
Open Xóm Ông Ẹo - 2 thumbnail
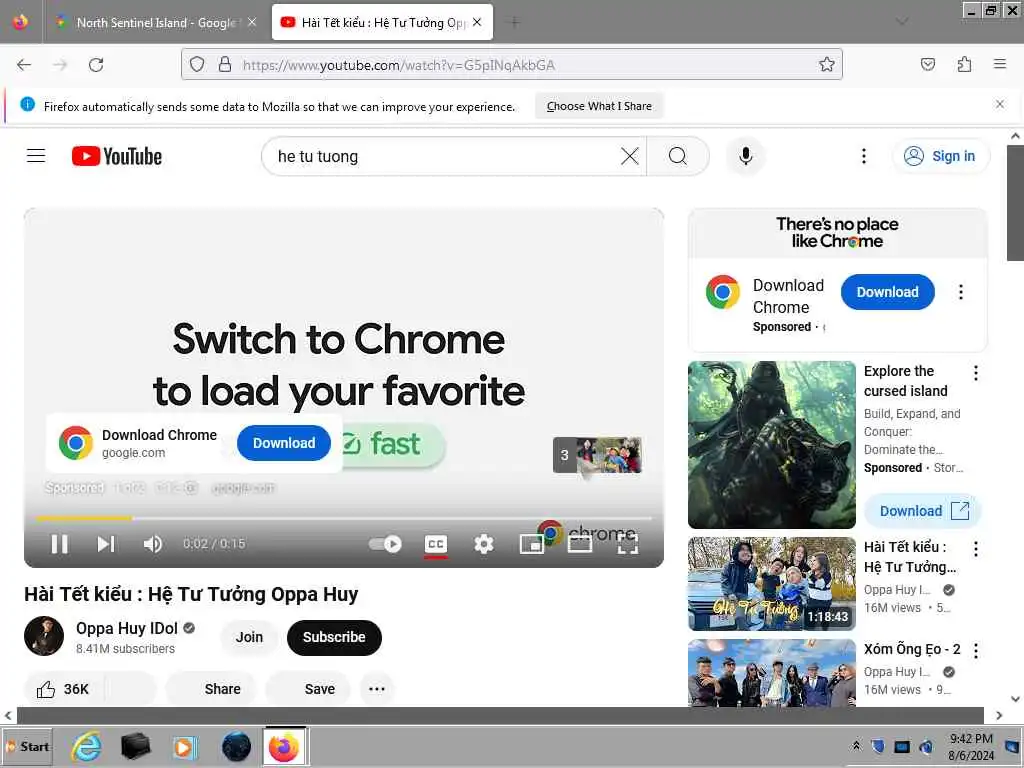point(772,673)
